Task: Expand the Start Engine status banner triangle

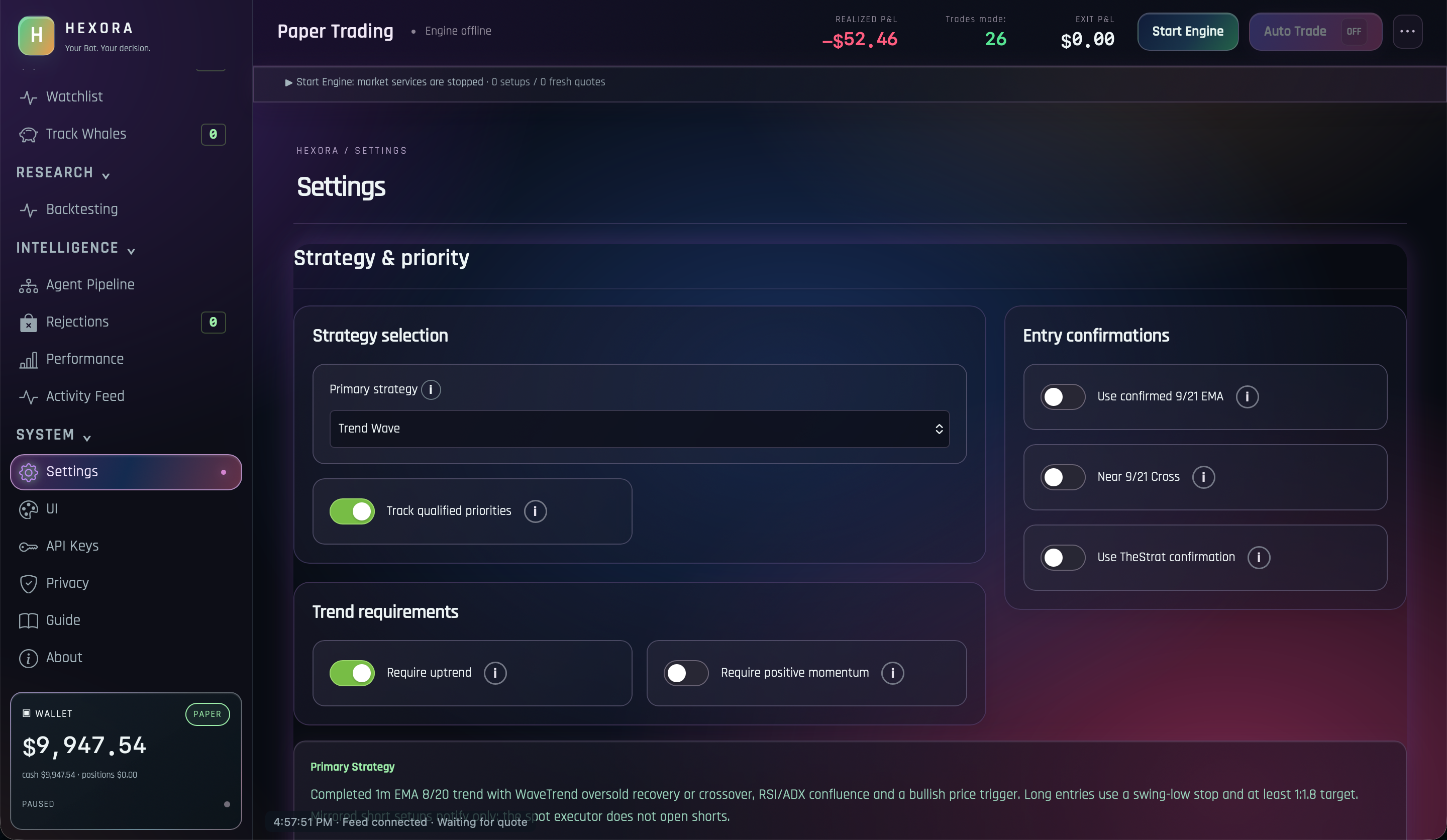Action: [289, 83]
